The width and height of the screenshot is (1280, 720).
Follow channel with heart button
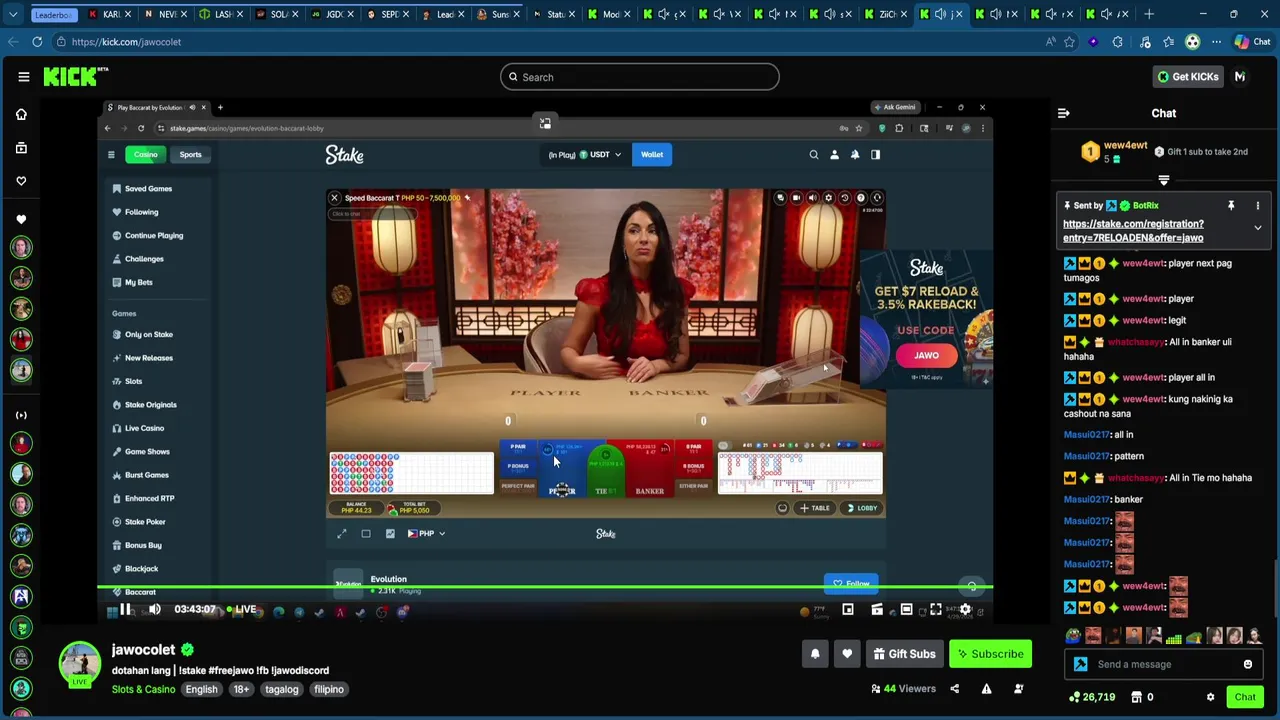[x=847, y=654]
